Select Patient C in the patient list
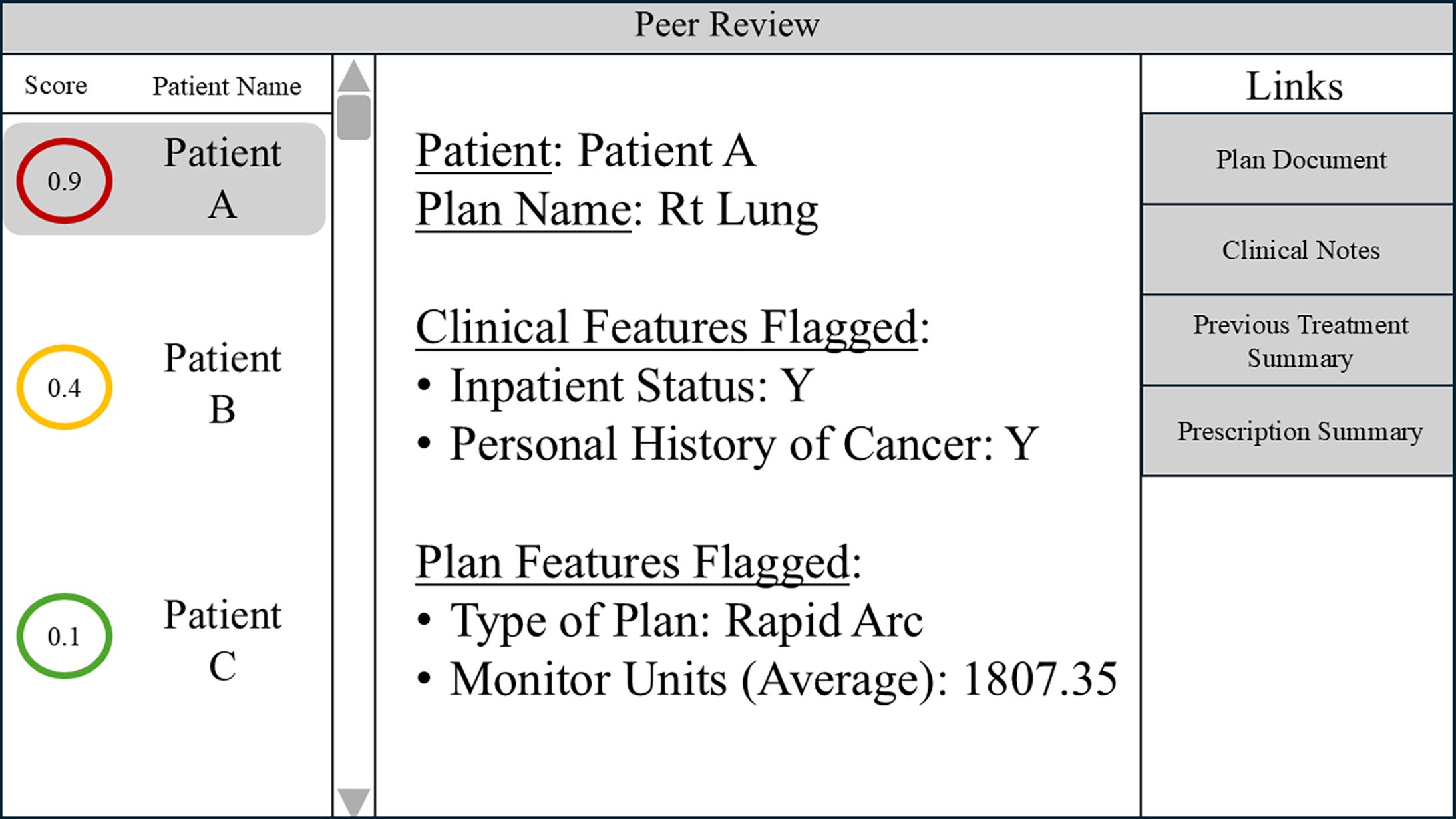 222,639
